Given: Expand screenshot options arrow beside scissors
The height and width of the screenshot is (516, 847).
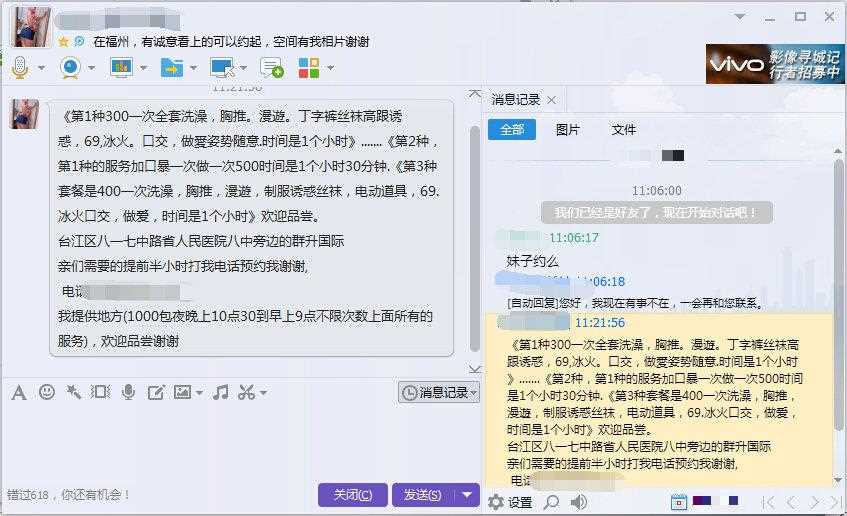Looking at the screenshot, I should [263, 393].
